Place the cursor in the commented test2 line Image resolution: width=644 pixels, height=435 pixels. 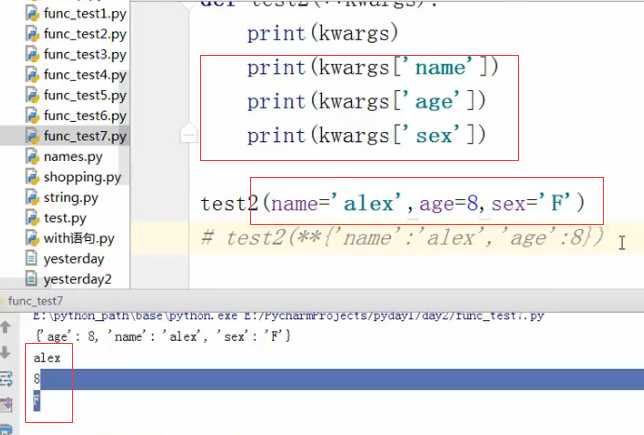[x=400, y=238]
